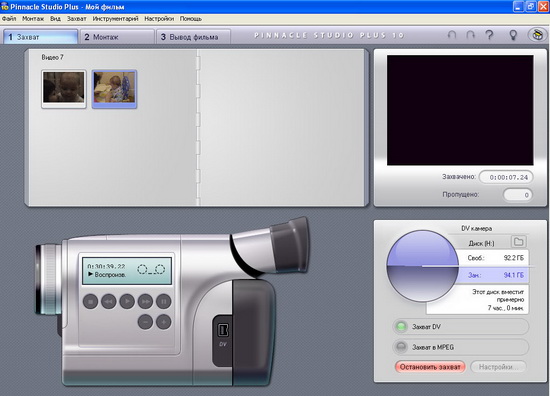Select Захват в MPEG capture option
This screenshot has width=550, height=396.
(460, 347)
